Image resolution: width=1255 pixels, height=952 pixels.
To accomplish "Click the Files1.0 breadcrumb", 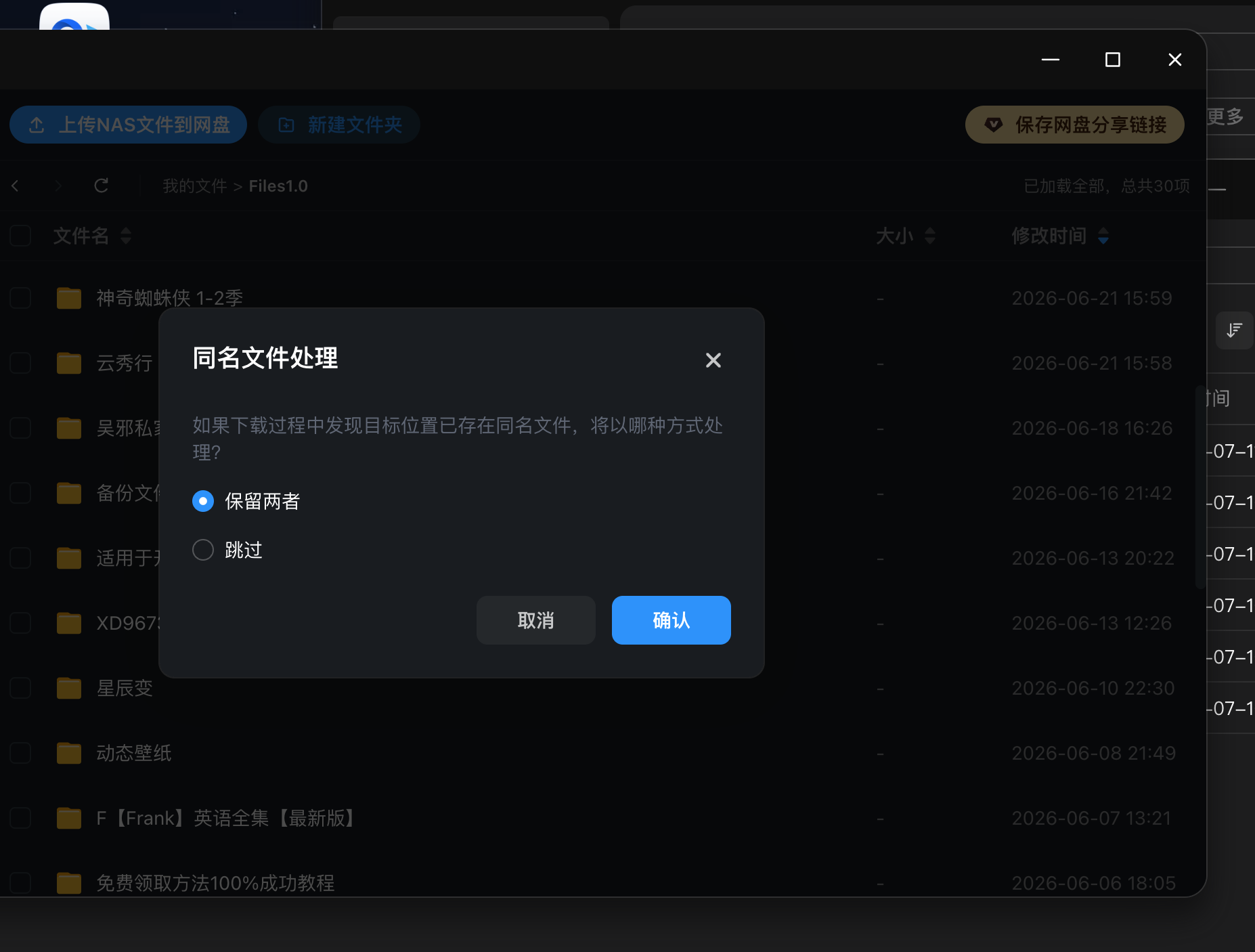I will (278, 186).
